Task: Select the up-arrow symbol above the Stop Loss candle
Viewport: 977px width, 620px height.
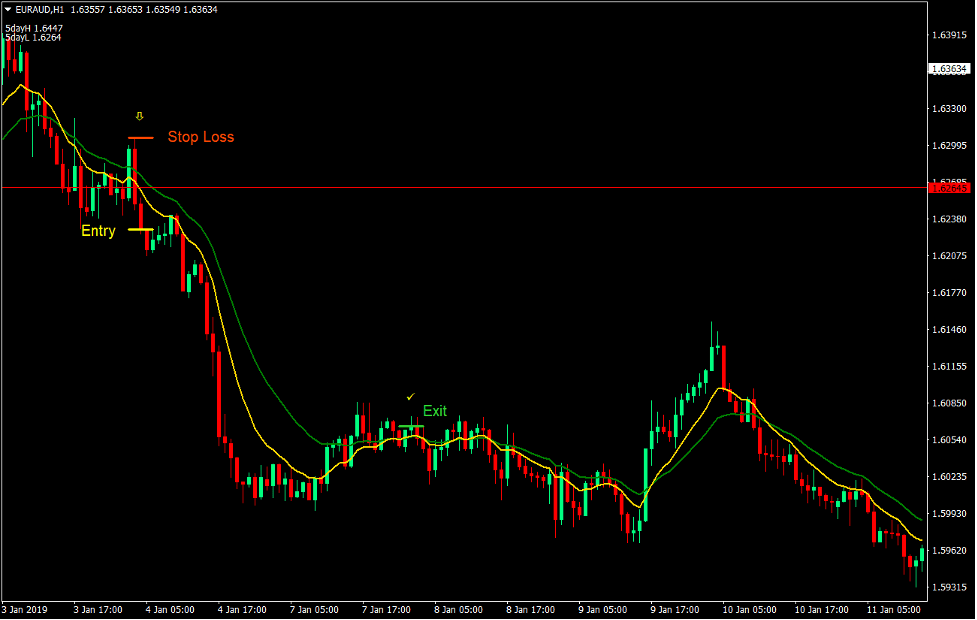Action: pyautogui.click(x=139, y=116)
